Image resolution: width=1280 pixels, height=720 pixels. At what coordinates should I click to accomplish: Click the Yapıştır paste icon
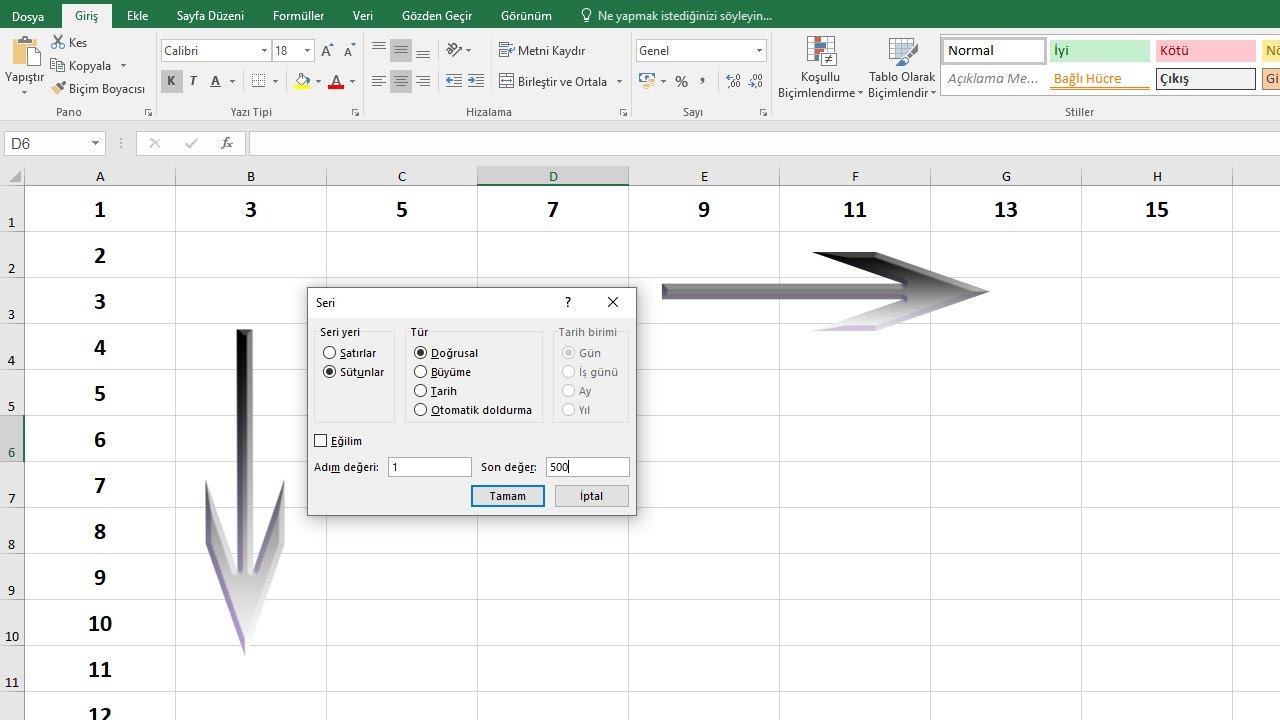[x=25, y=52]
